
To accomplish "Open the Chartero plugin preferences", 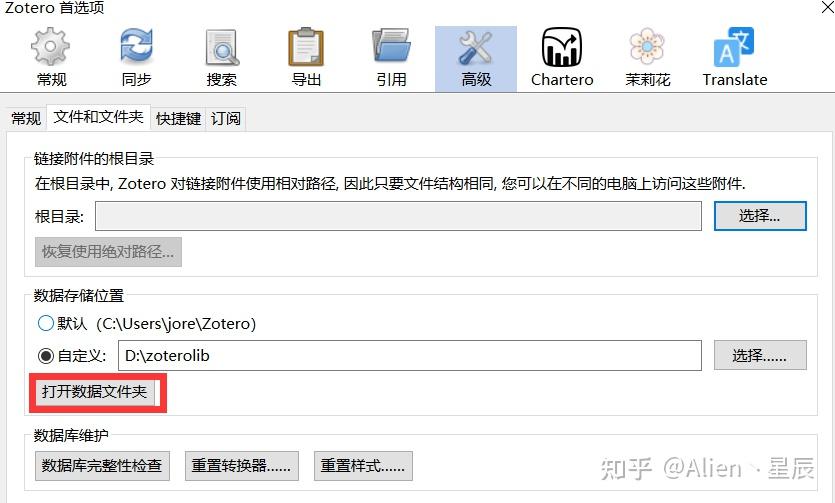I will (x=562, y=59).
